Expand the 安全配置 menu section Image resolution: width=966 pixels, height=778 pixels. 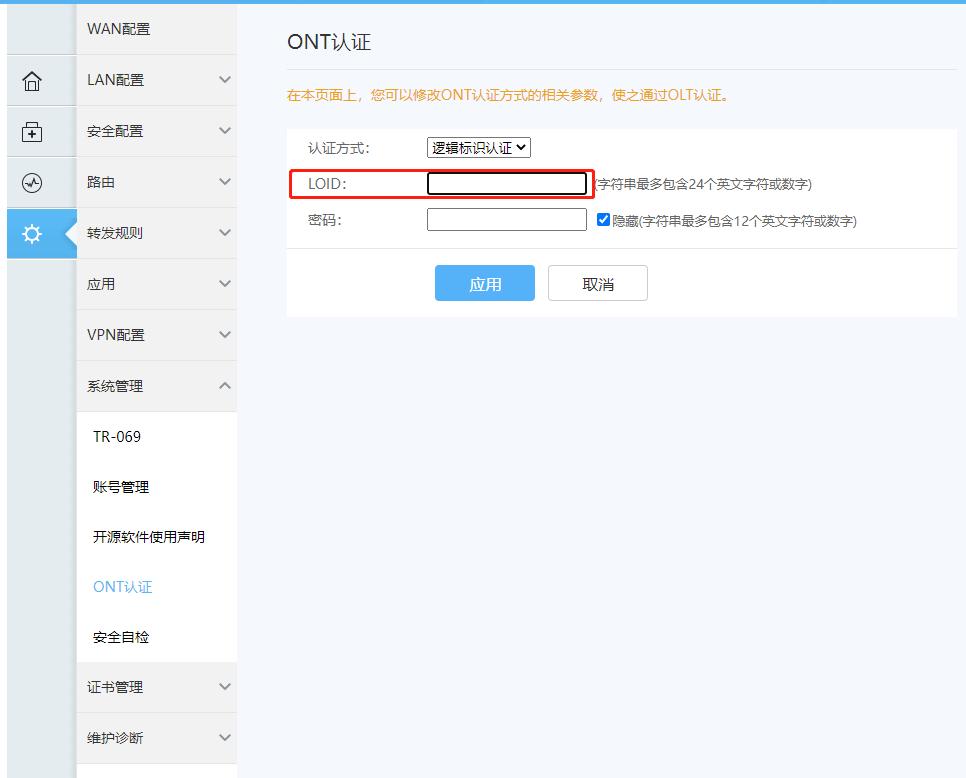tap(157, 131)
